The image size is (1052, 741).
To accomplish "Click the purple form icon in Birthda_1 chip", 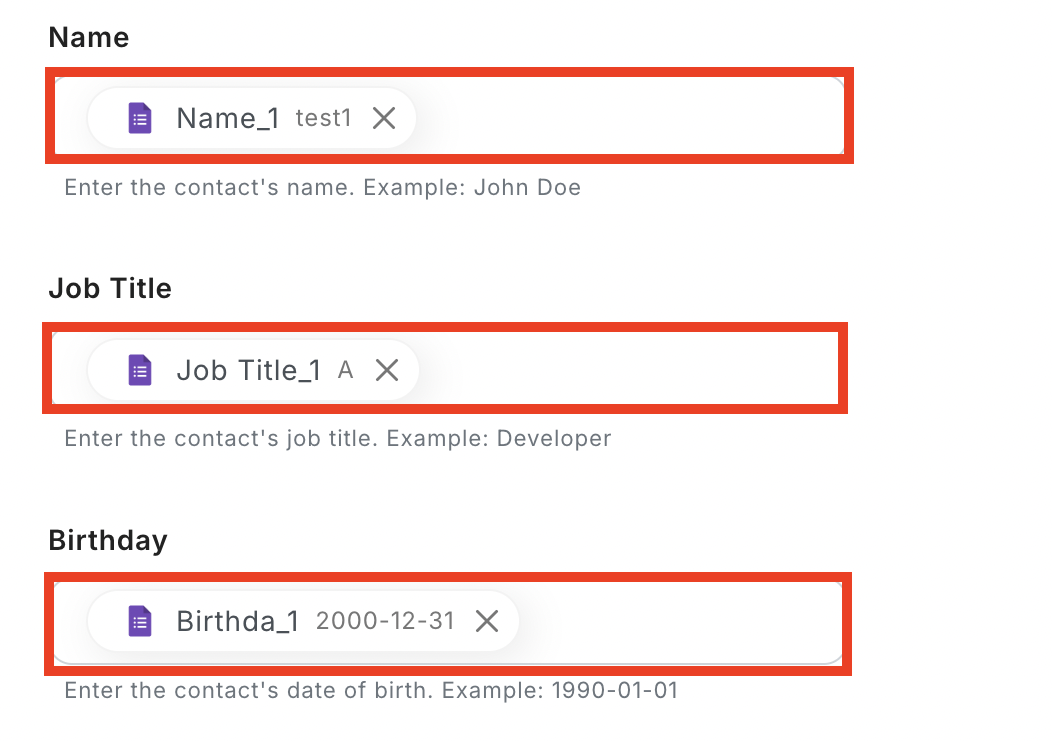I will [x=140, y=622].
